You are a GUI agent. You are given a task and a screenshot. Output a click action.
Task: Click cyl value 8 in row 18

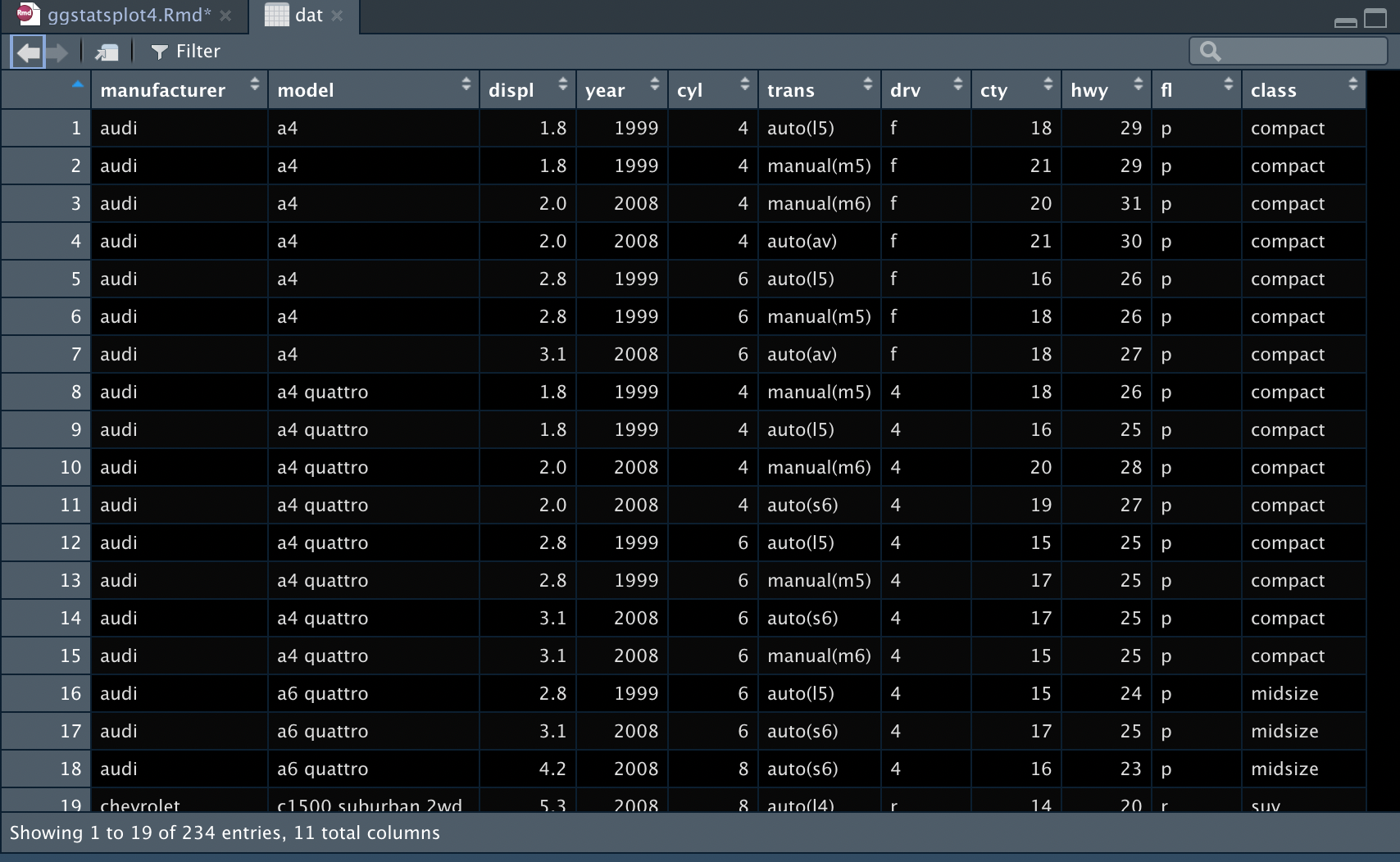743,769
